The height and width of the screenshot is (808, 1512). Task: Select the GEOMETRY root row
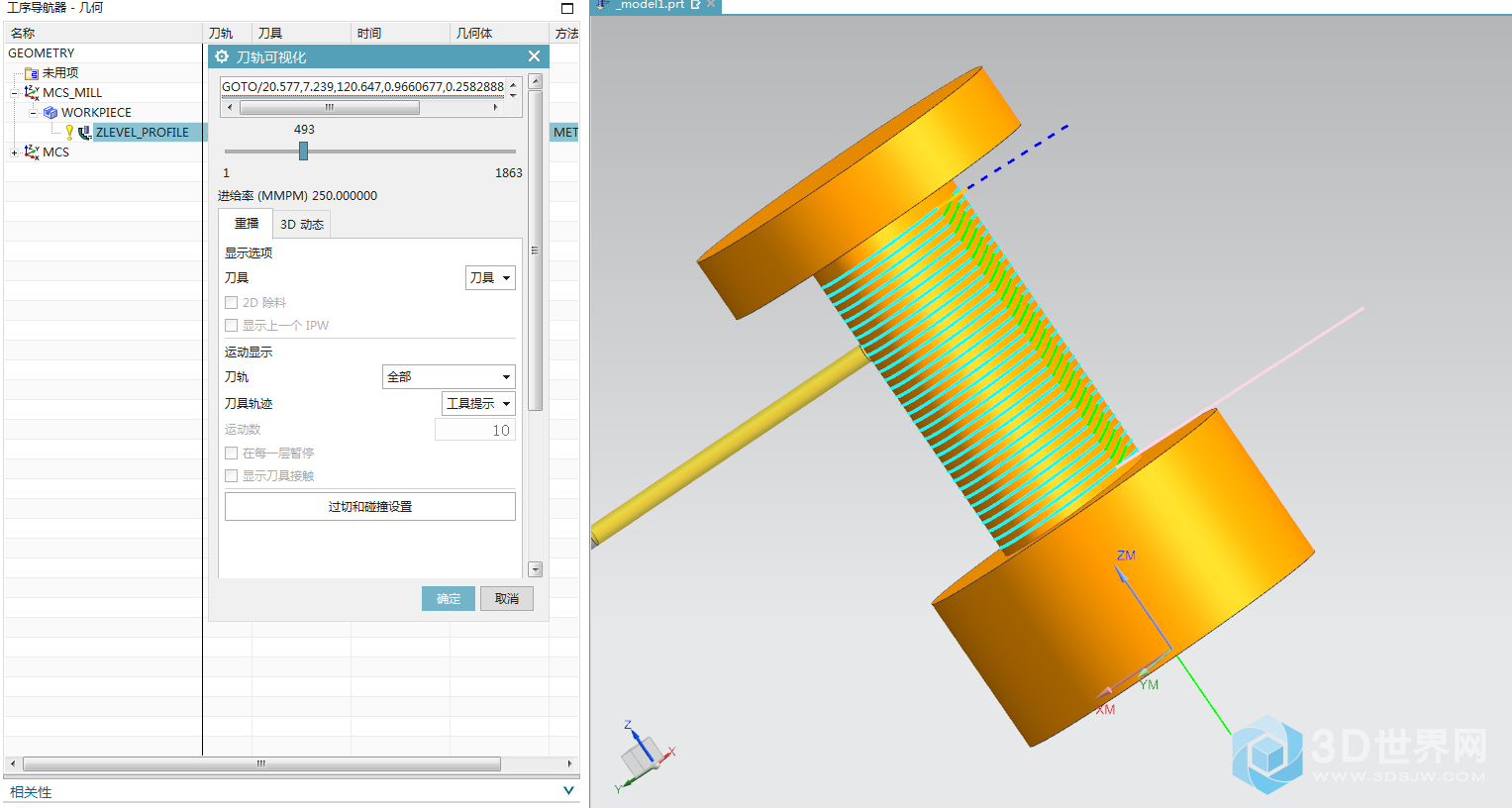[42, 53]
